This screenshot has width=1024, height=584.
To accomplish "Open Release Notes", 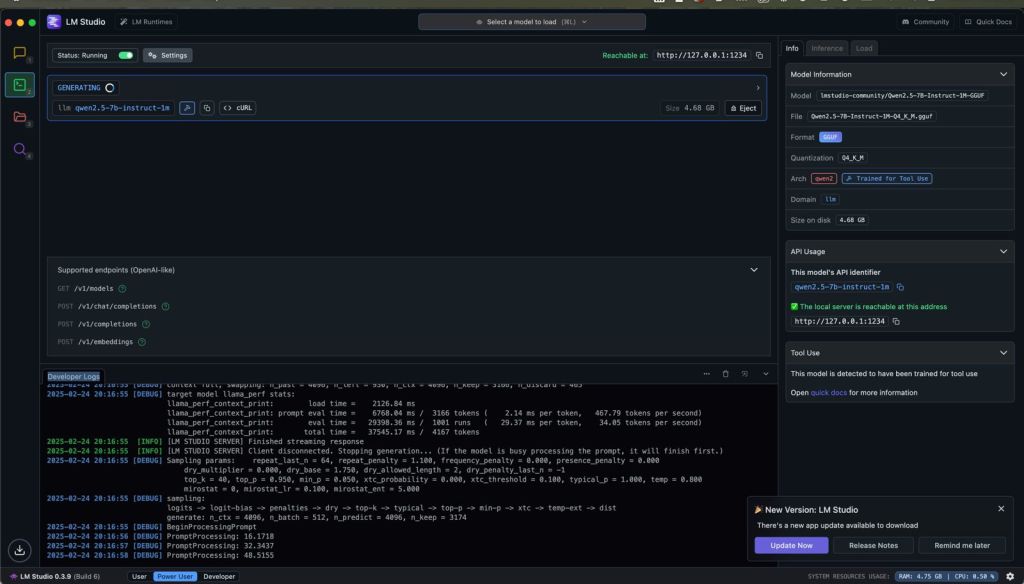I will coord(873,545).
